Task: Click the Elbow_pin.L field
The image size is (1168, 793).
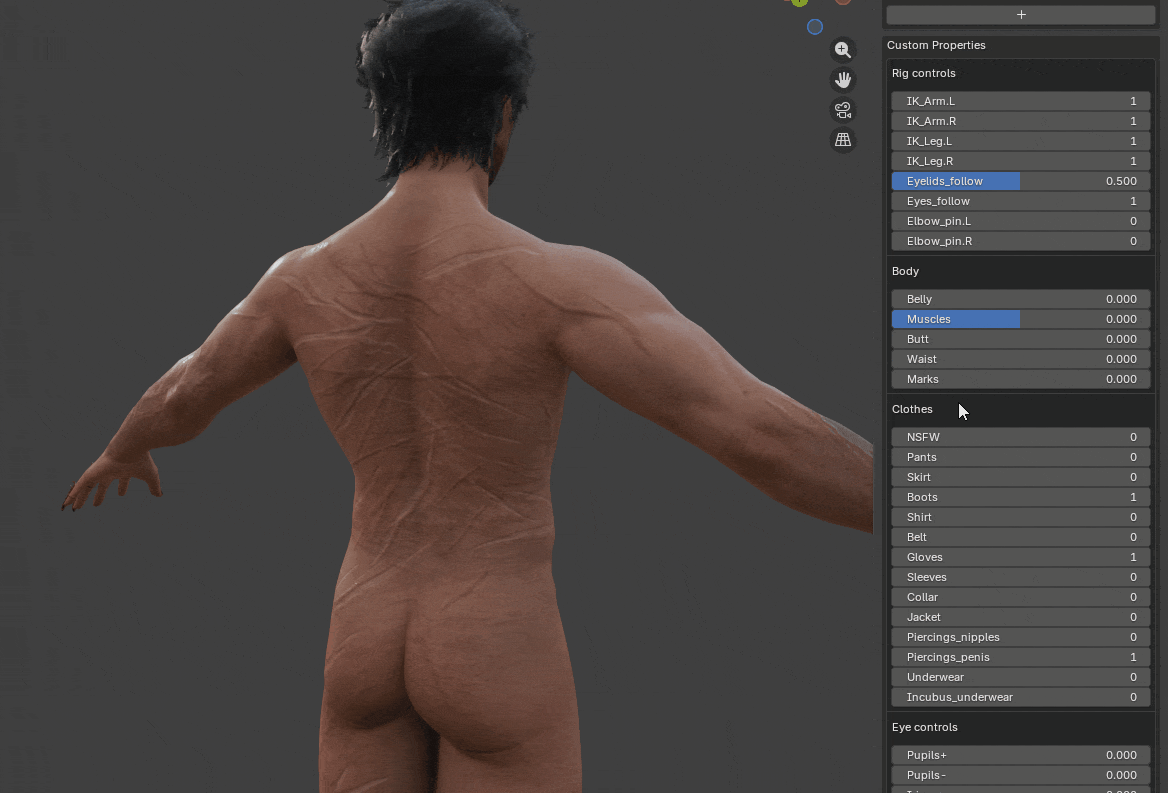Action: point(1021,222)
